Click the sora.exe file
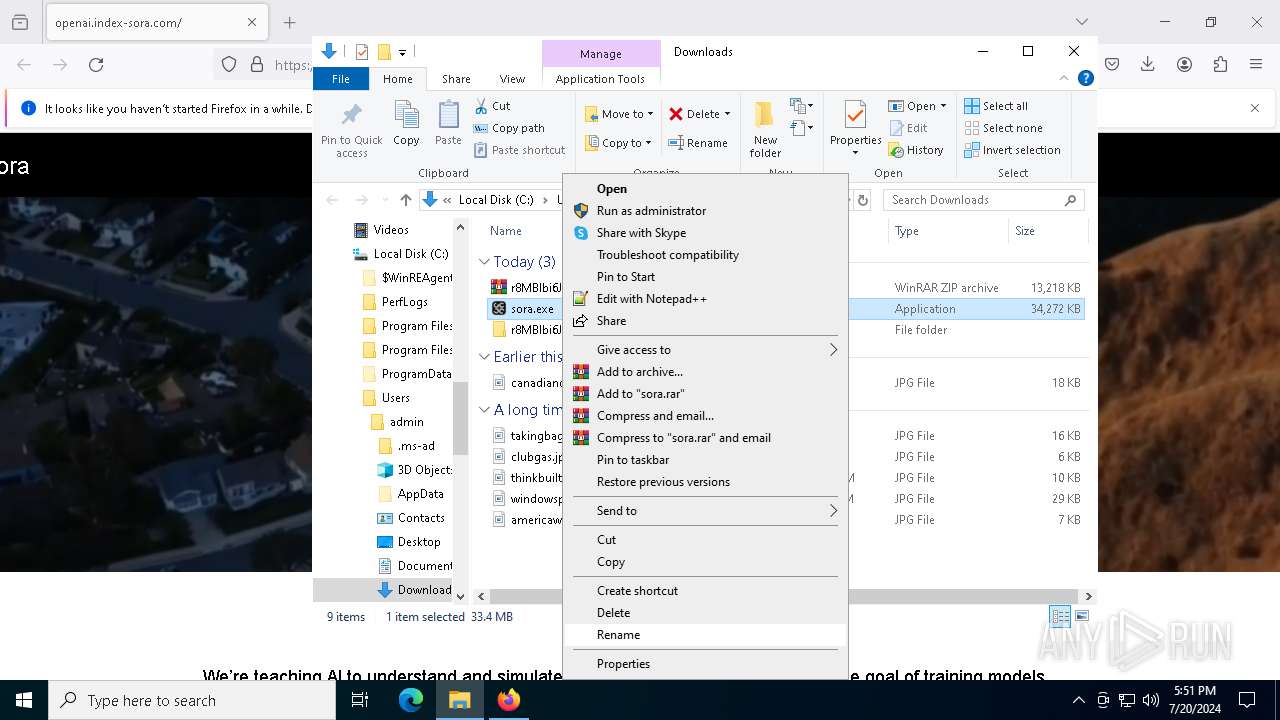Screen dimensions: 1280x720 (x=531, y=309)
